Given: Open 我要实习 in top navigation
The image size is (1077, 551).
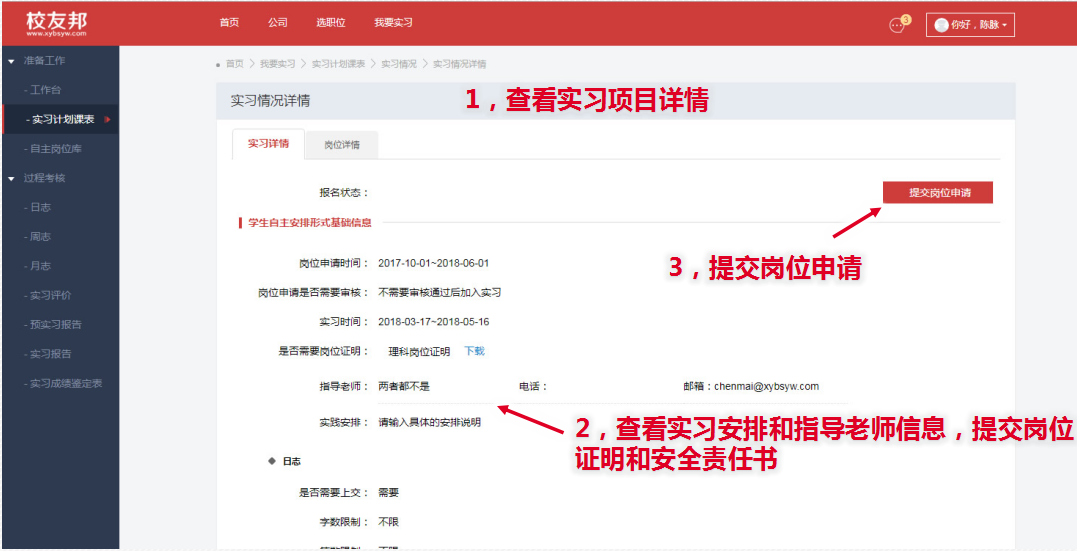Looking at the screenshot, I should pos(393,23).
